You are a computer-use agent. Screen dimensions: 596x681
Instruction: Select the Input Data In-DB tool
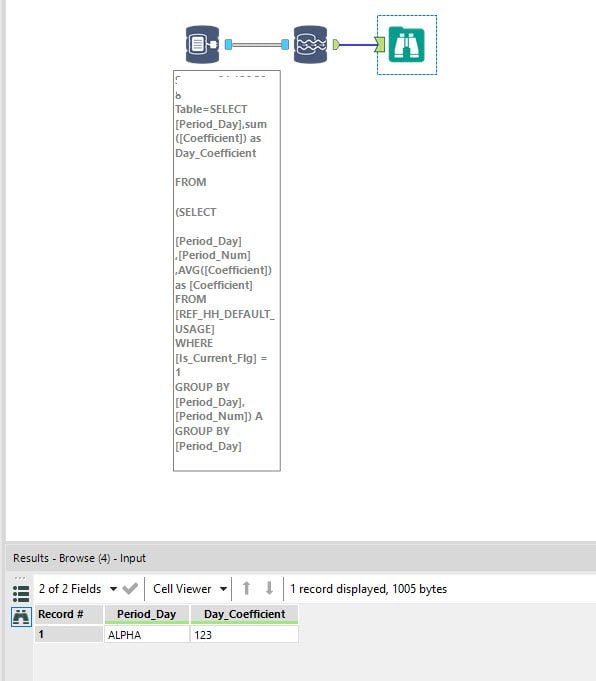click(202, 44)
